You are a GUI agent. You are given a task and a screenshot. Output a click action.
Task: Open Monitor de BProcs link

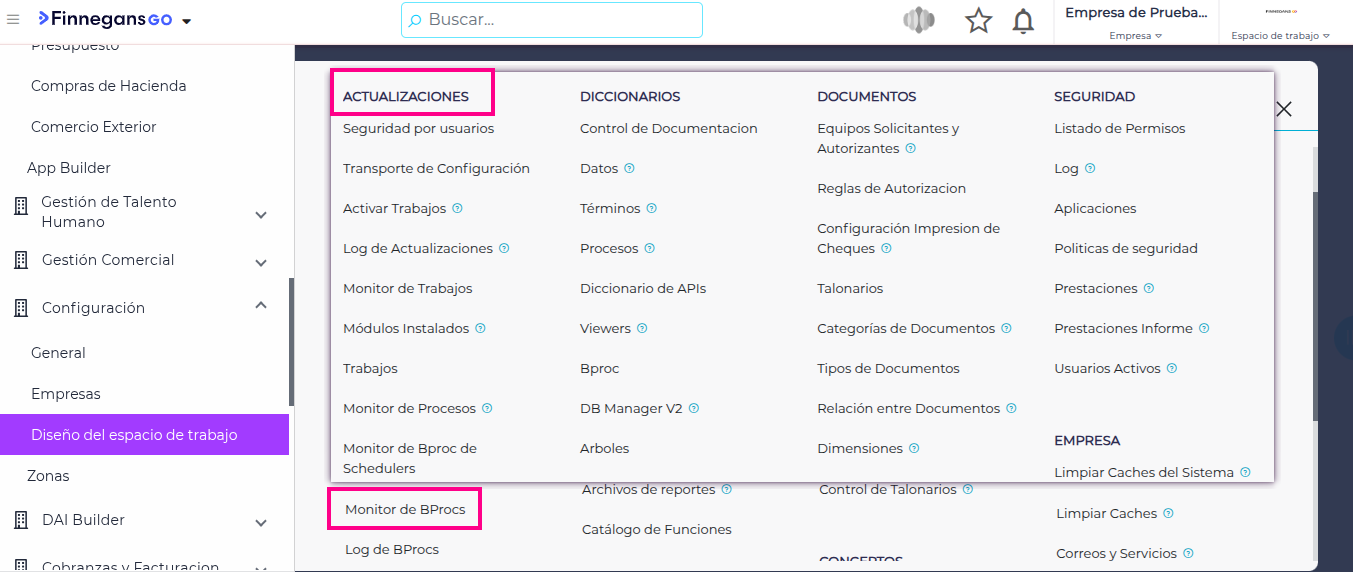tap(405, 510)
